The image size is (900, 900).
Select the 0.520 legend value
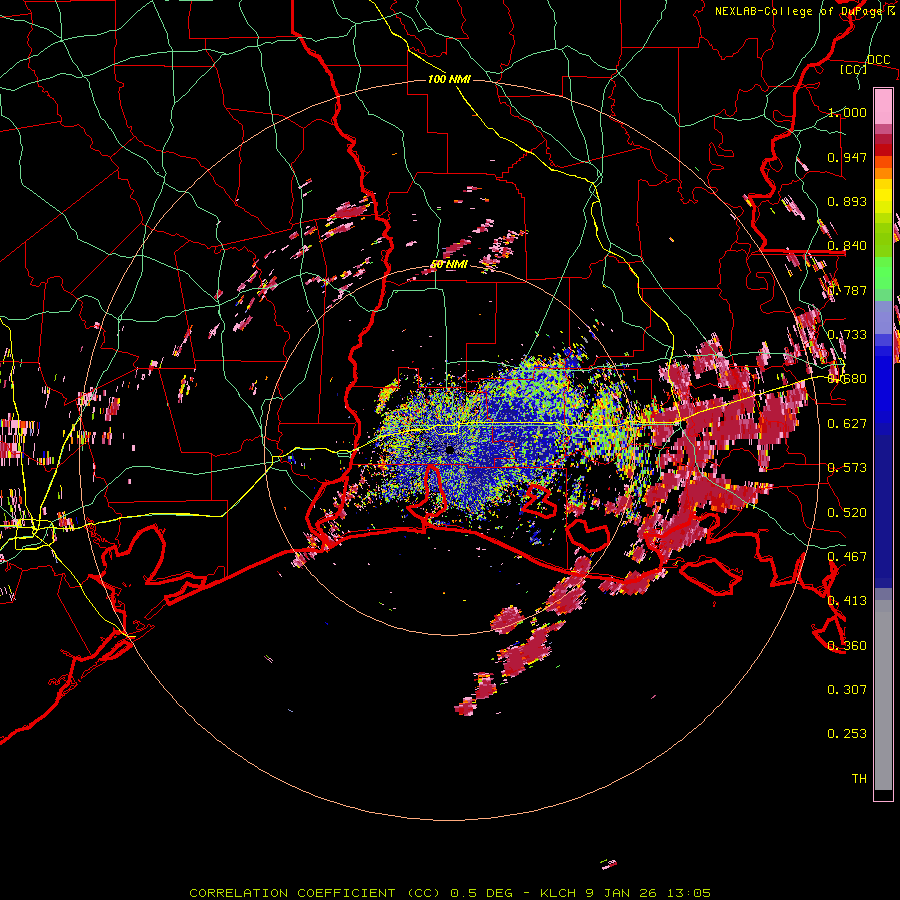click(x=847, y=513)
